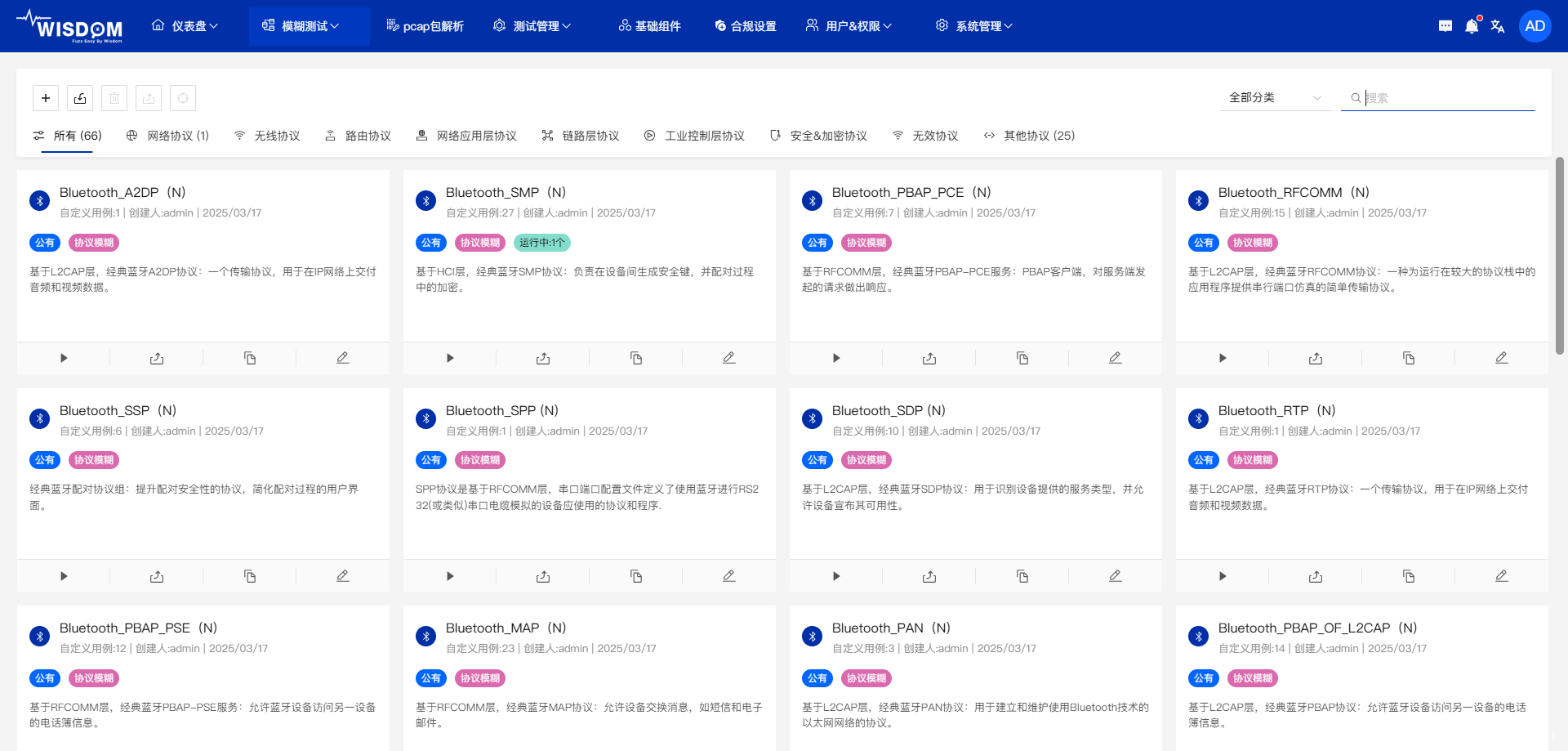Click the search input field

click(1445, 98)
